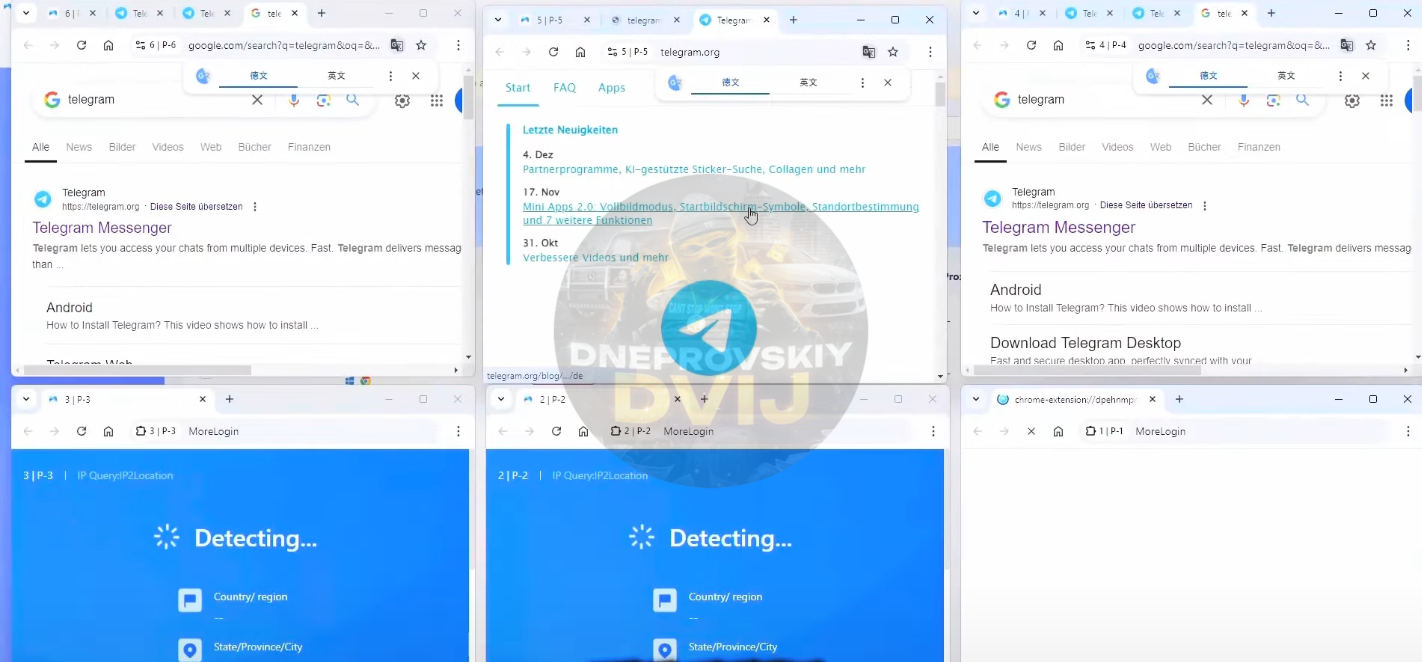Open Chrome menu in P-5 window

(x=930, y=52)
